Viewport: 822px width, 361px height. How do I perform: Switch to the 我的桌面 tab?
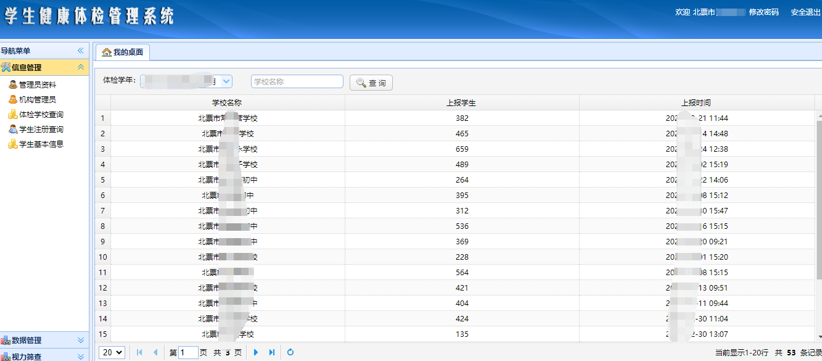click(x=123, y=52)
